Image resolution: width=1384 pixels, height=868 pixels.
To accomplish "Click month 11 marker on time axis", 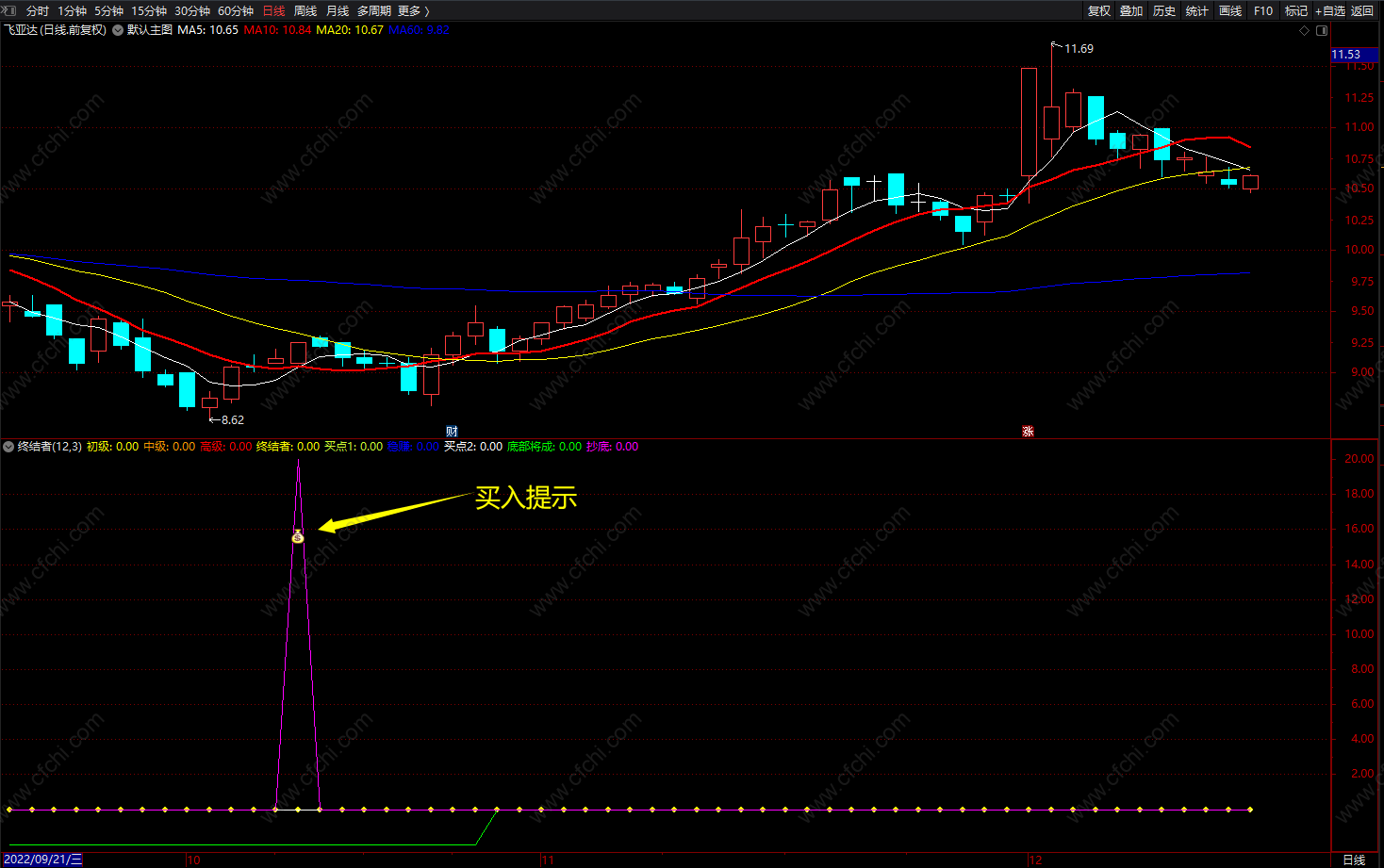I will [x=548, y=860].
